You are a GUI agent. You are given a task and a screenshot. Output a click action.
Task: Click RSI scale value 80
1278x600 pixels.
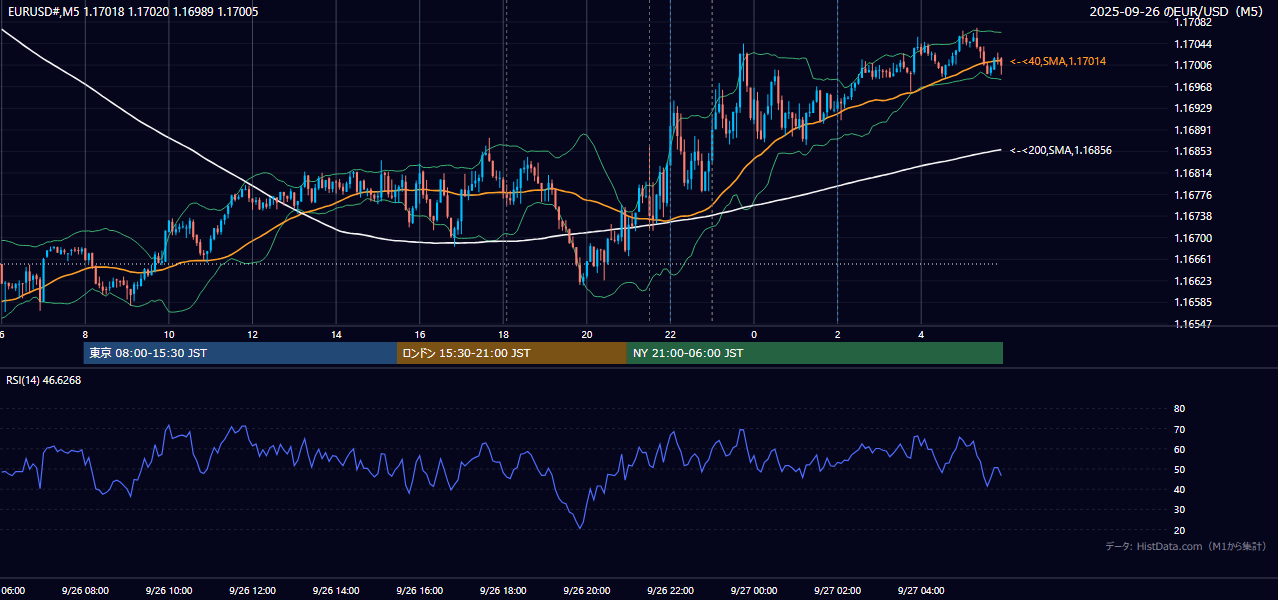(x=1180, y=409)
